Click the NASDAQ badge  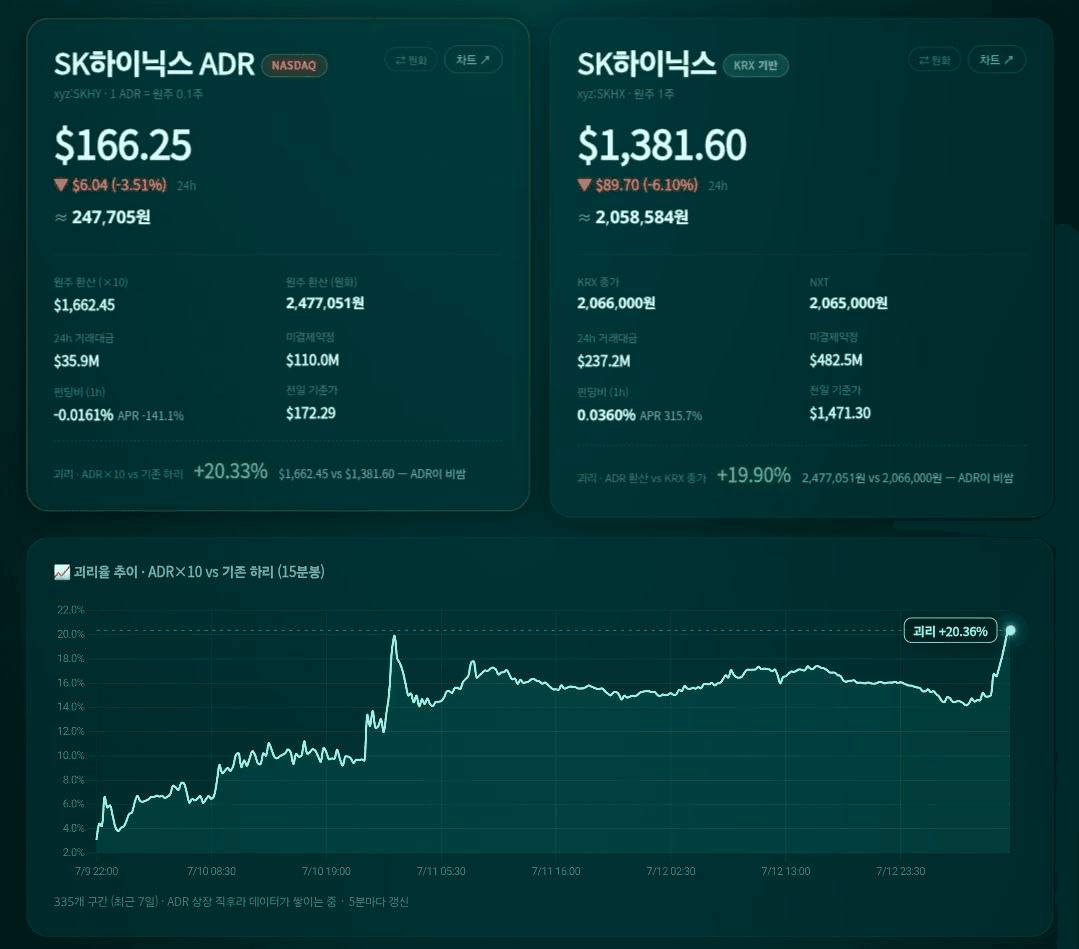(x=294, y=65)
